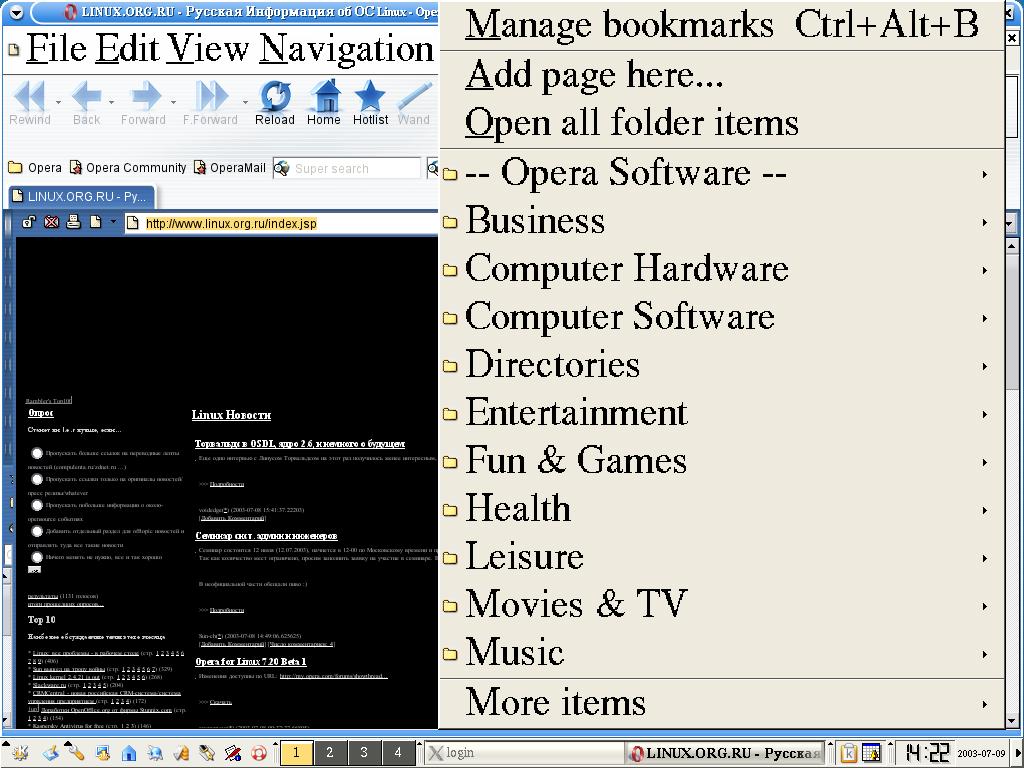Choose Open all folder items
The width and height of the screenshot is (1024, 768).
[722, 123]
